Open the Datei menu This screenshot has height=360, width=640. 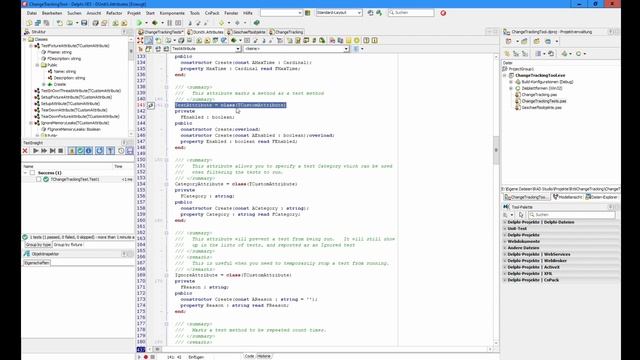click(x=31, y=13)
